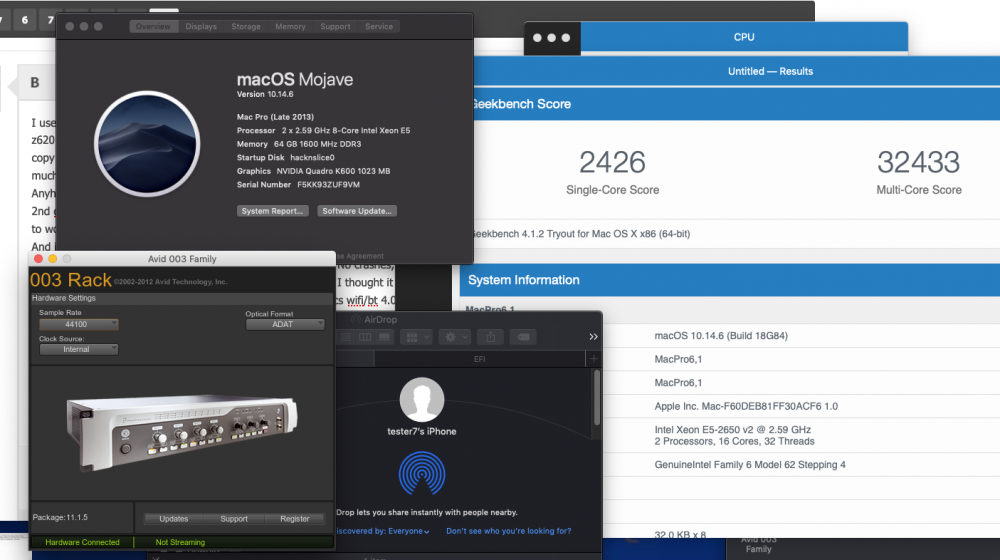Click the Multi-Core Score 32433
The height and width of the screenshot is (560, 1000).
pyautogui.click(x=918, y=162)
